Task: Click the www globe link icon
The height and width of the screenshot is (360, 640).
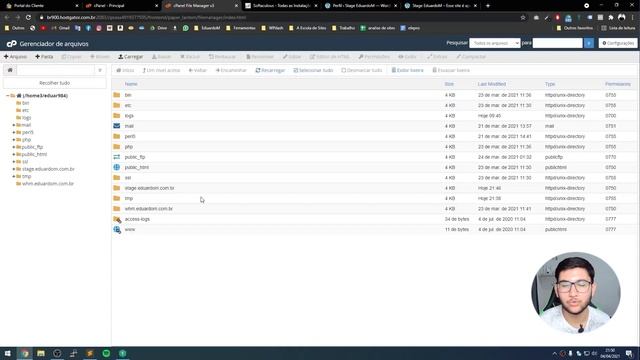Action: 117,229
